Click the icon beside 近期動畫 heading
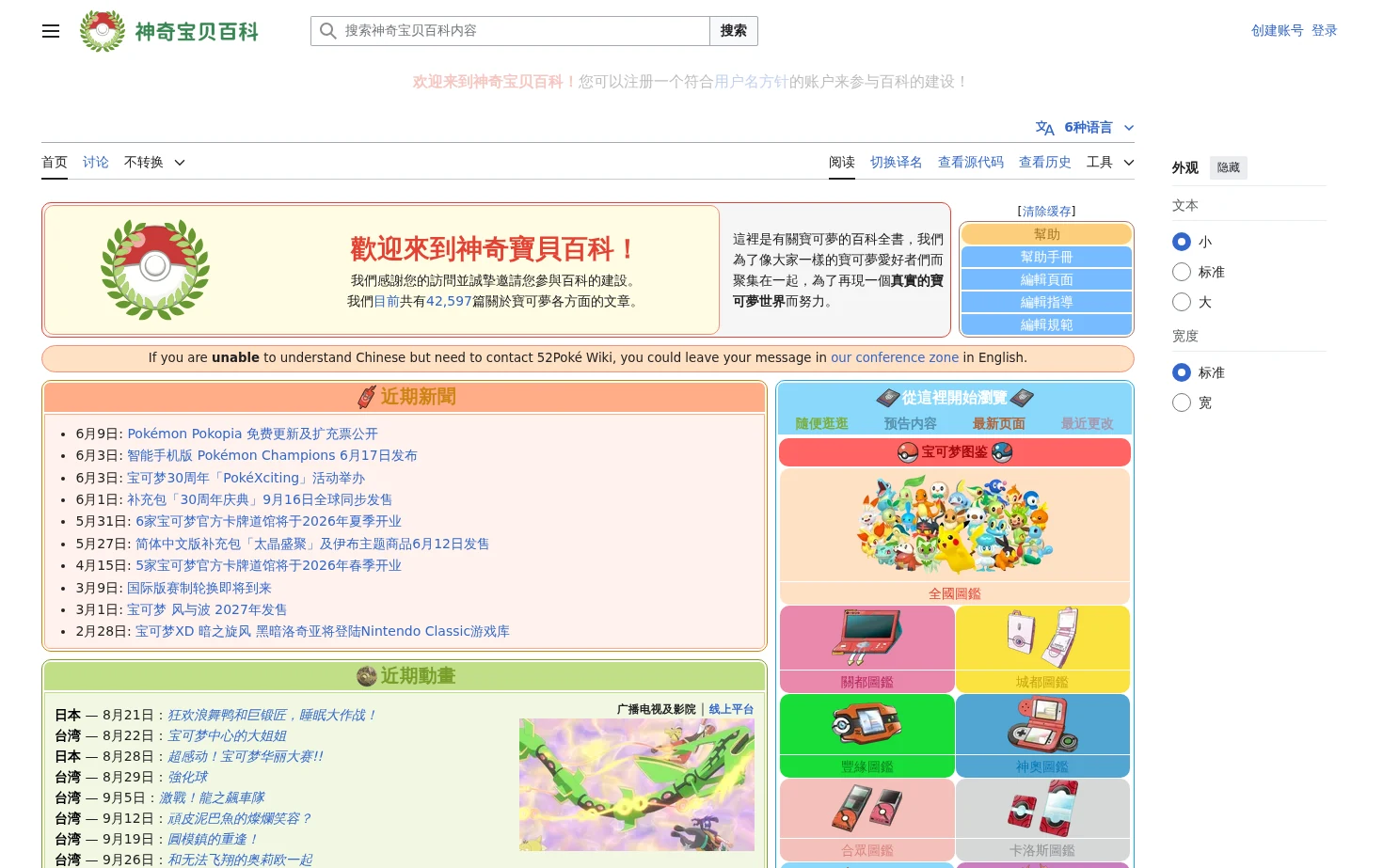The image size is (1383, 868). point(367,676)
